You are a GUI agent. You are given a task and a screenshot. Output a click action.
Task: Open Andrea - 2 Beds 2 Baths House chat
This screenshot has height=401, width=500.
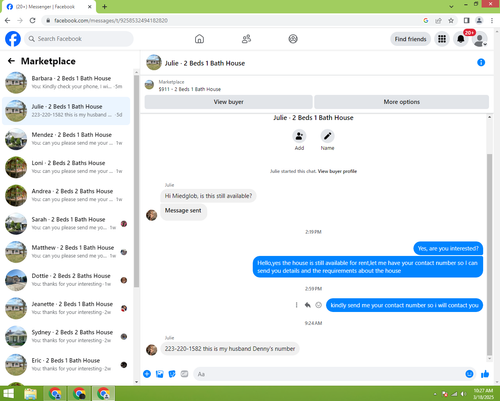pyautogui.click(x=66, y=195)
